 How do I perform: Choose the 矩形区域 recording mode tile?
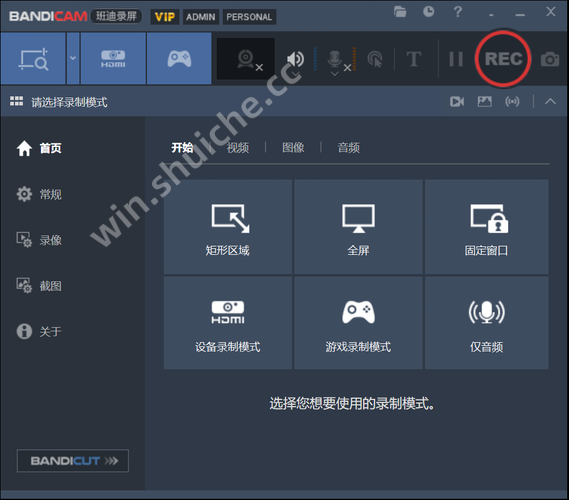tap(228, 227)
